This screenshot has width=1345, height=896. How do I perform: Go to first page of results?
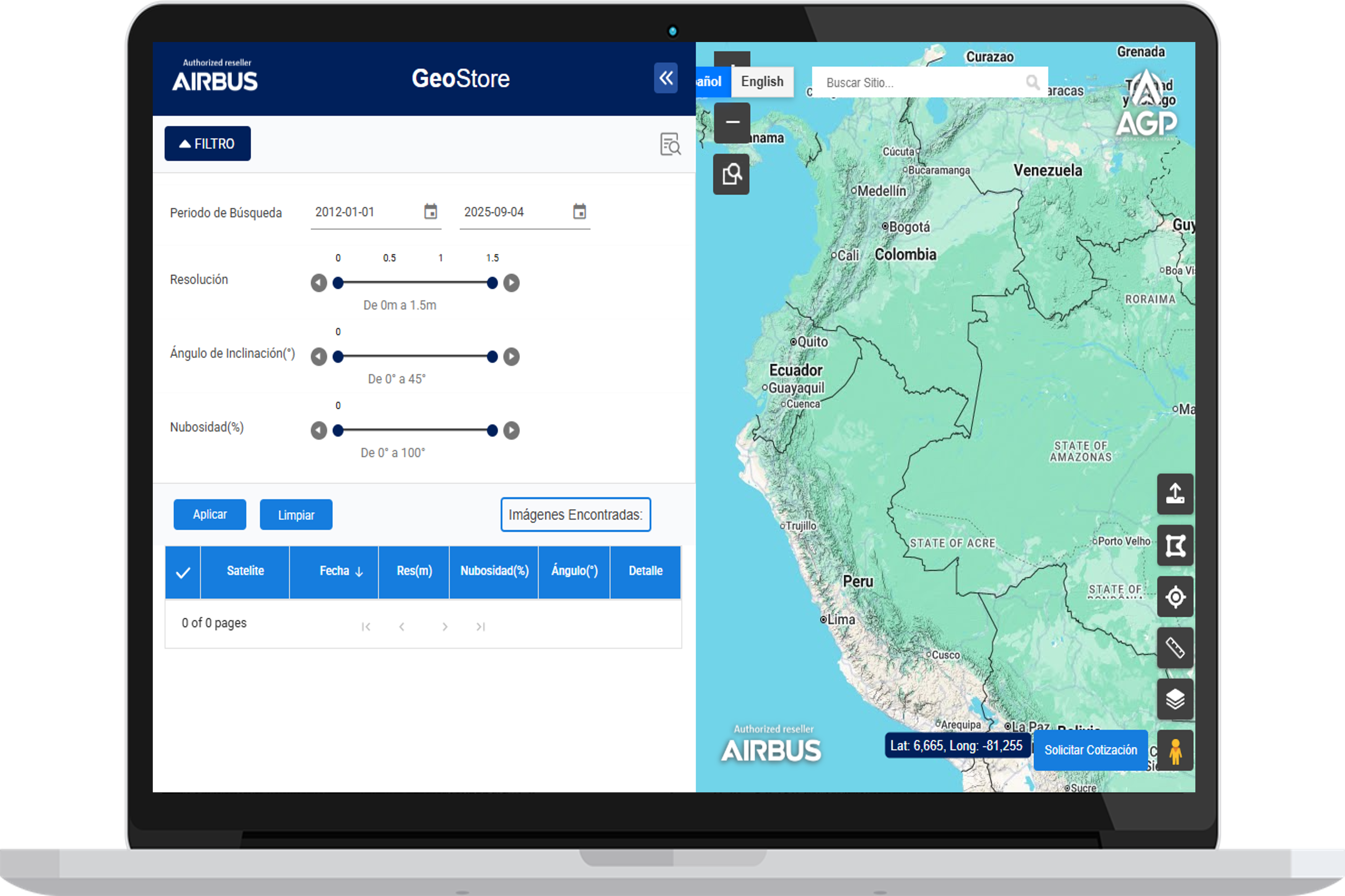coord(366,627)
